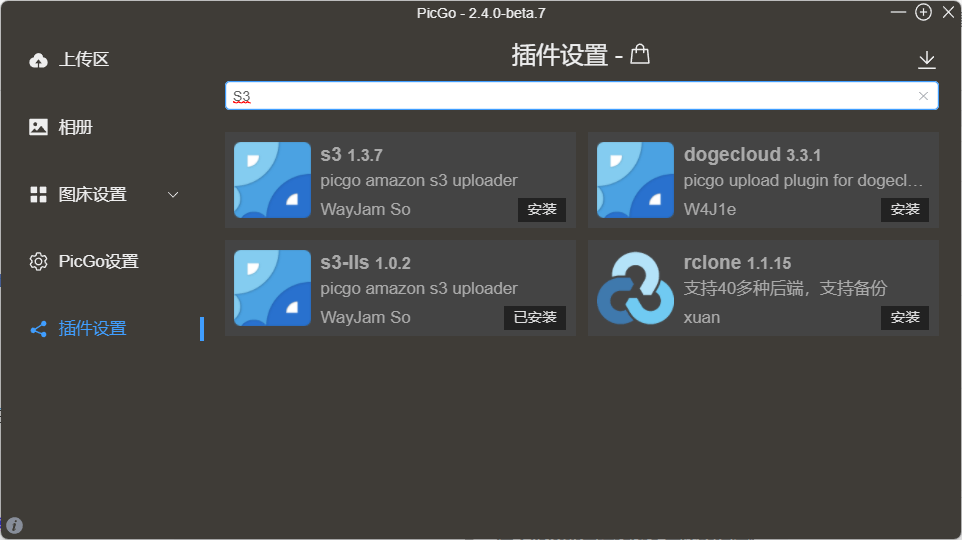The height and width of the screenshot is (540, 962).
Task: Click the dogecloud plugin logo
Action: [635, 180]
